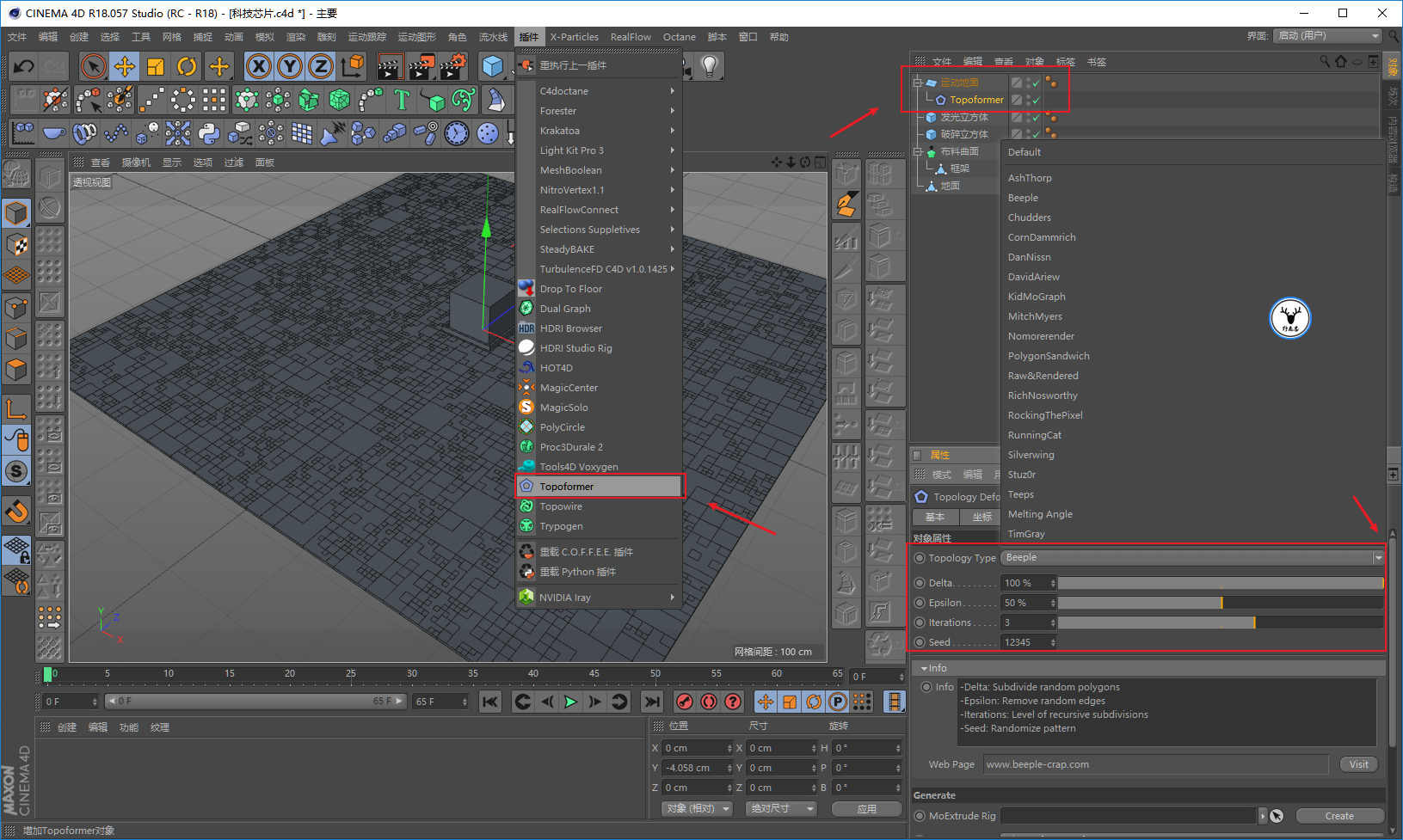Toggle X axis lock
This screenshot has width=1403, height=840.
click(259, 66)
